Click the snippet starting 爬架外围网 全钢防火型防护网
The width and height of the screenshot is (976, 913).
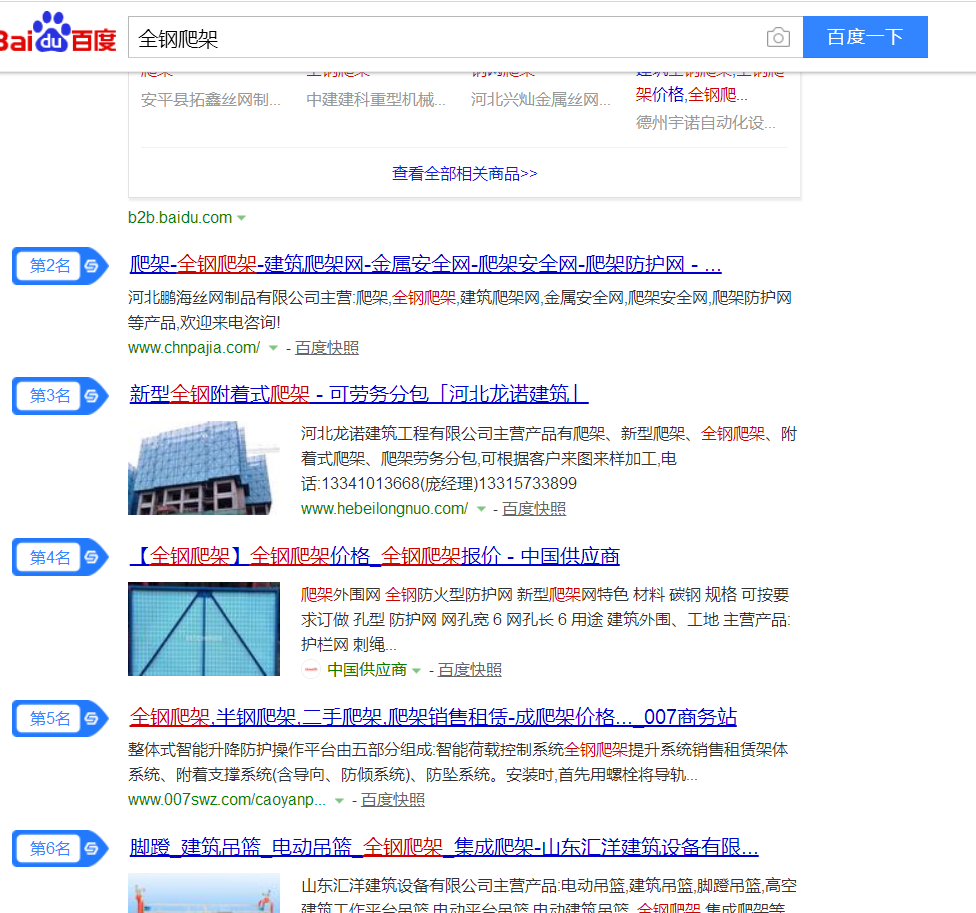545,620
